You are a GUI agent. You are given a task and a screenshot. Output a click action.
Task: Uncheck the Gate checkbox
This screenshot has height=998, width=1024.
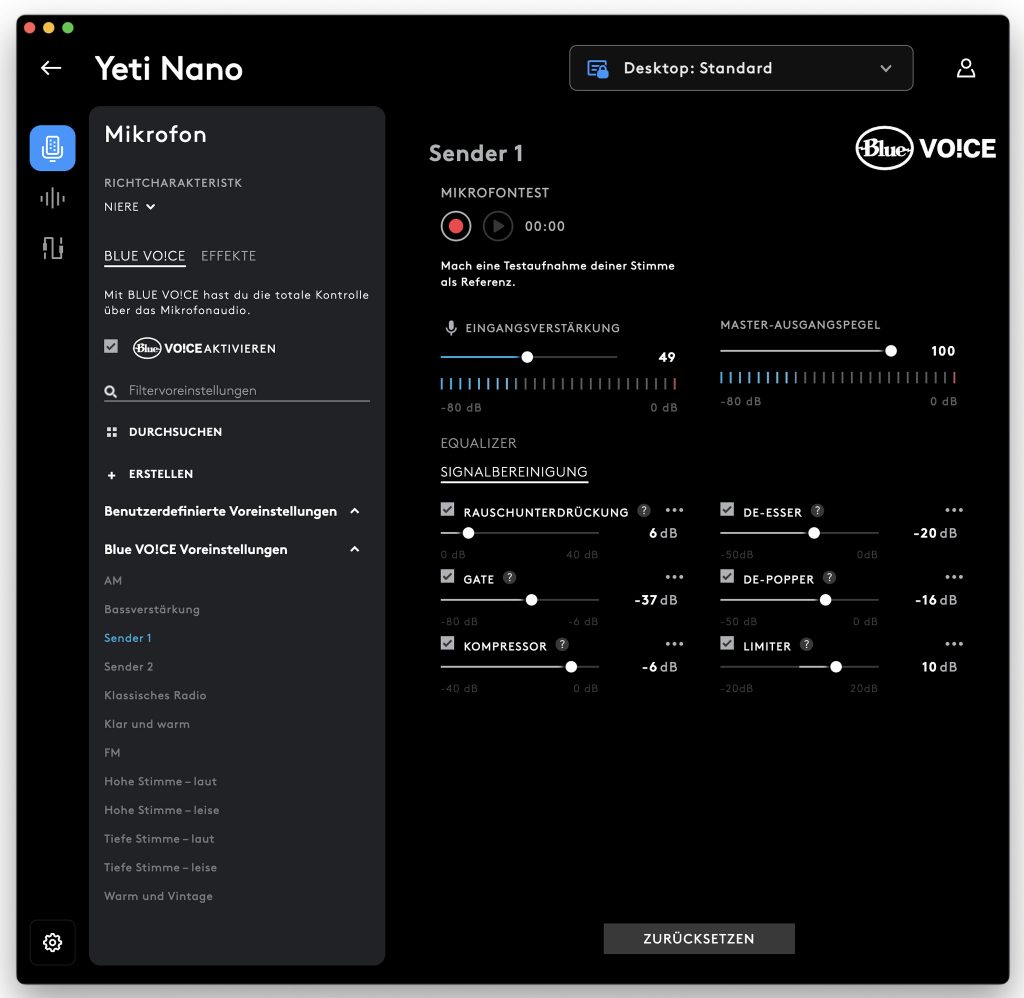click(447, 576)
